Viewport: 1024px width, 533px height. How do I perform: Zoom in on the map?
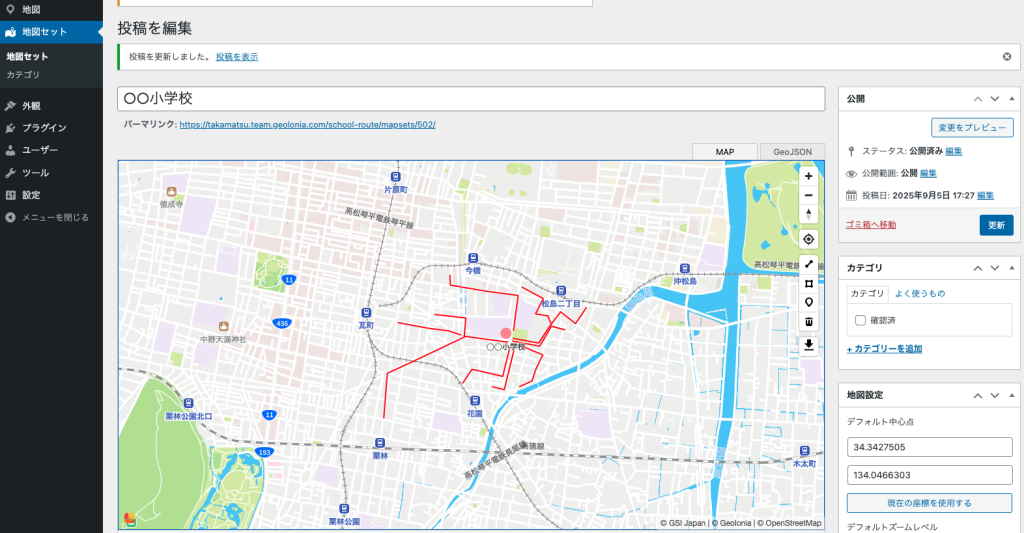pyautogui.click(x=808, y=176)
